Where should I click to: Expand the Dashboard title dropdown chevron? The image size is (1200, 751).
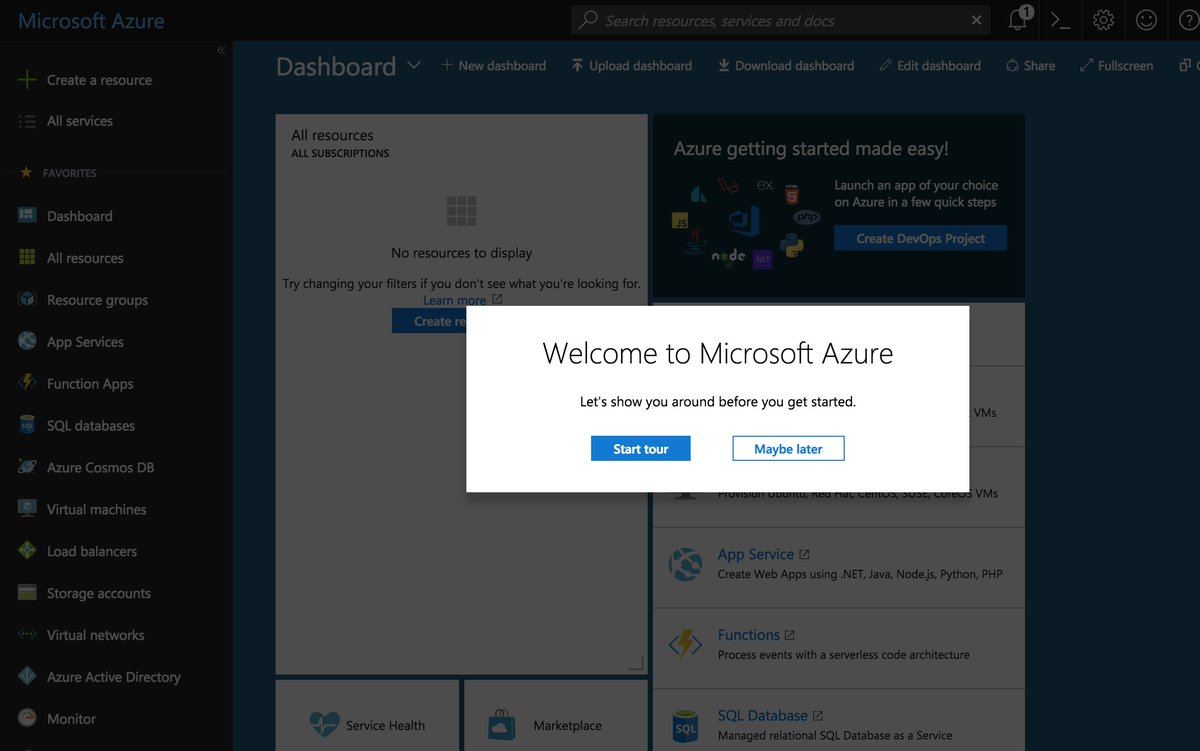coord(414,66)
